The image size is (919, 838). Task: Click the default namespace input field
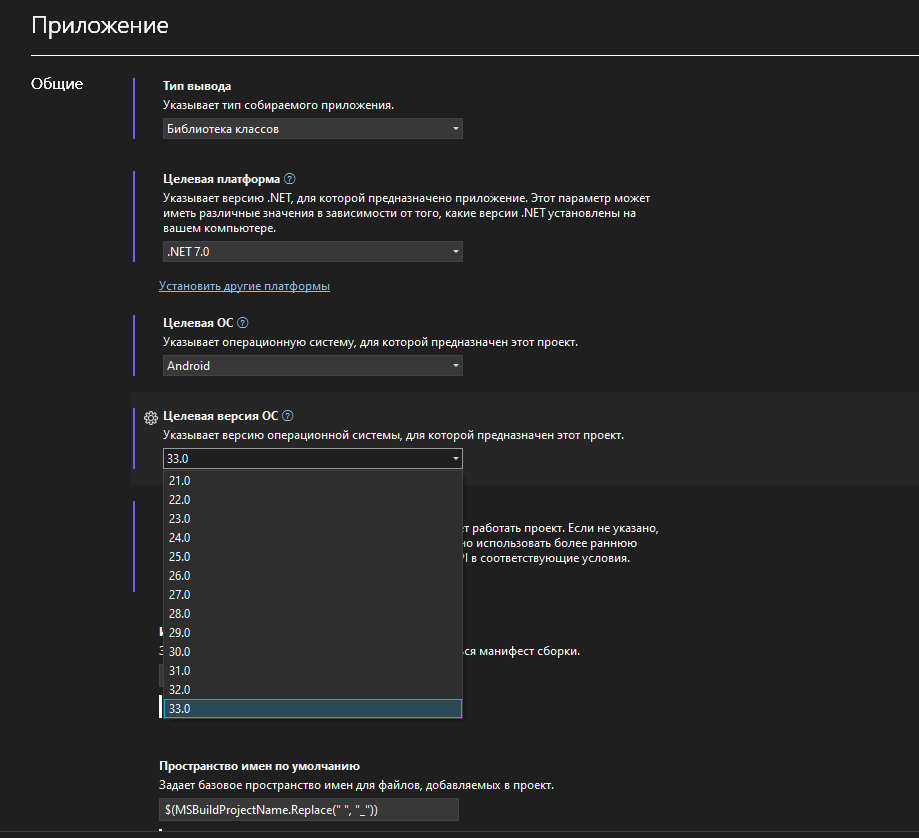310,809
